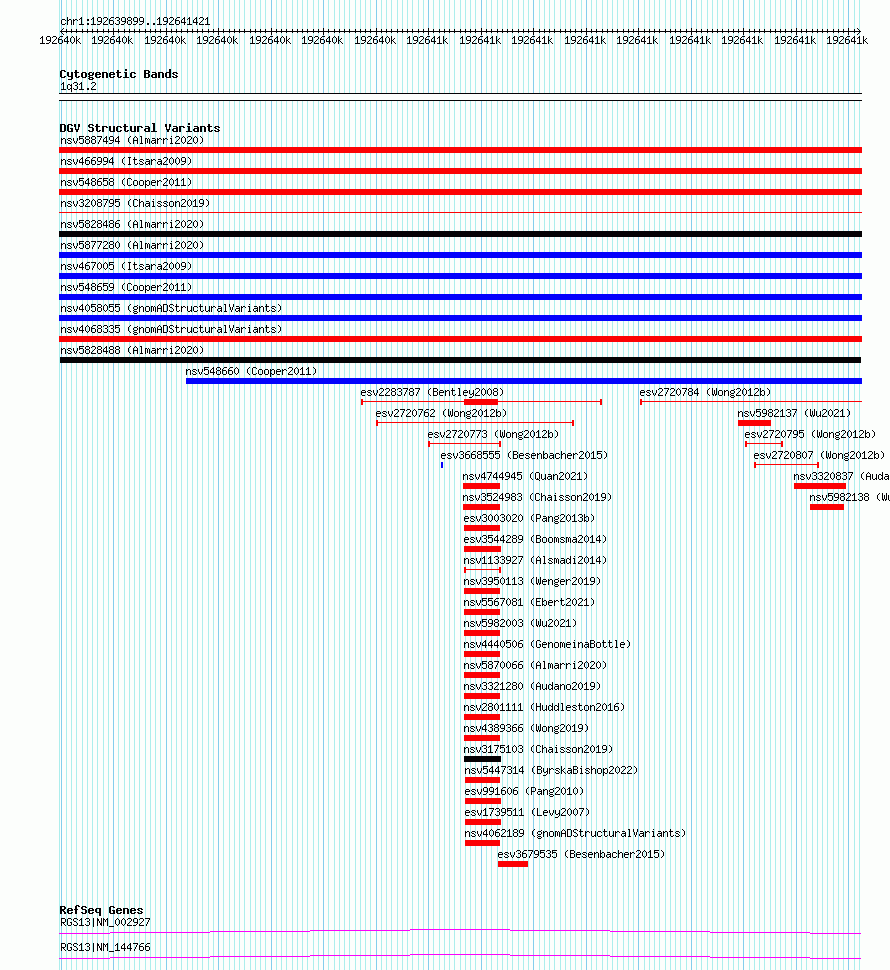The width and height of the screenshot is (890, 970).
Task: Open variant nsv466994 (Itsara2009)
Action: coord(126,161)
